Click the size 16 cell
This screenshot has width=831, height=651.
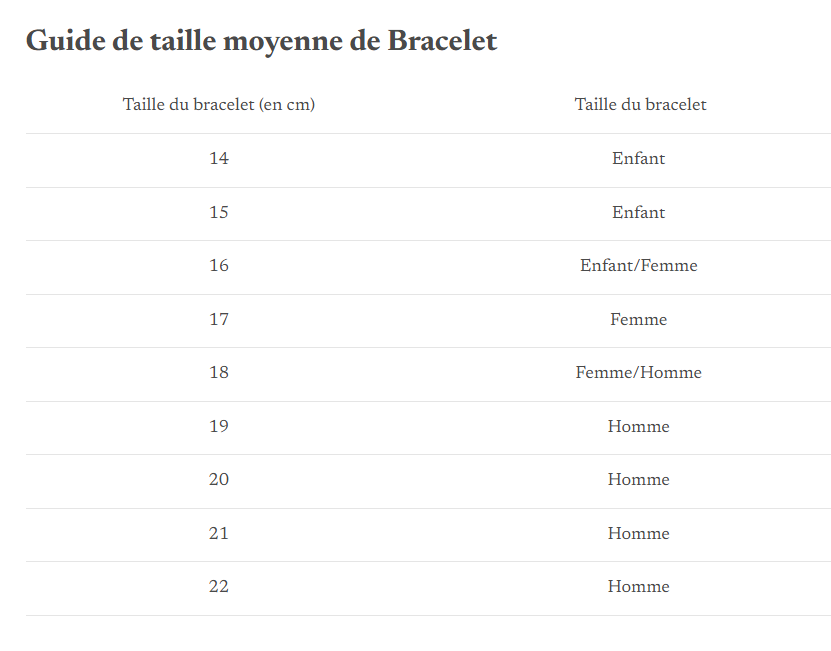[219, 265]
